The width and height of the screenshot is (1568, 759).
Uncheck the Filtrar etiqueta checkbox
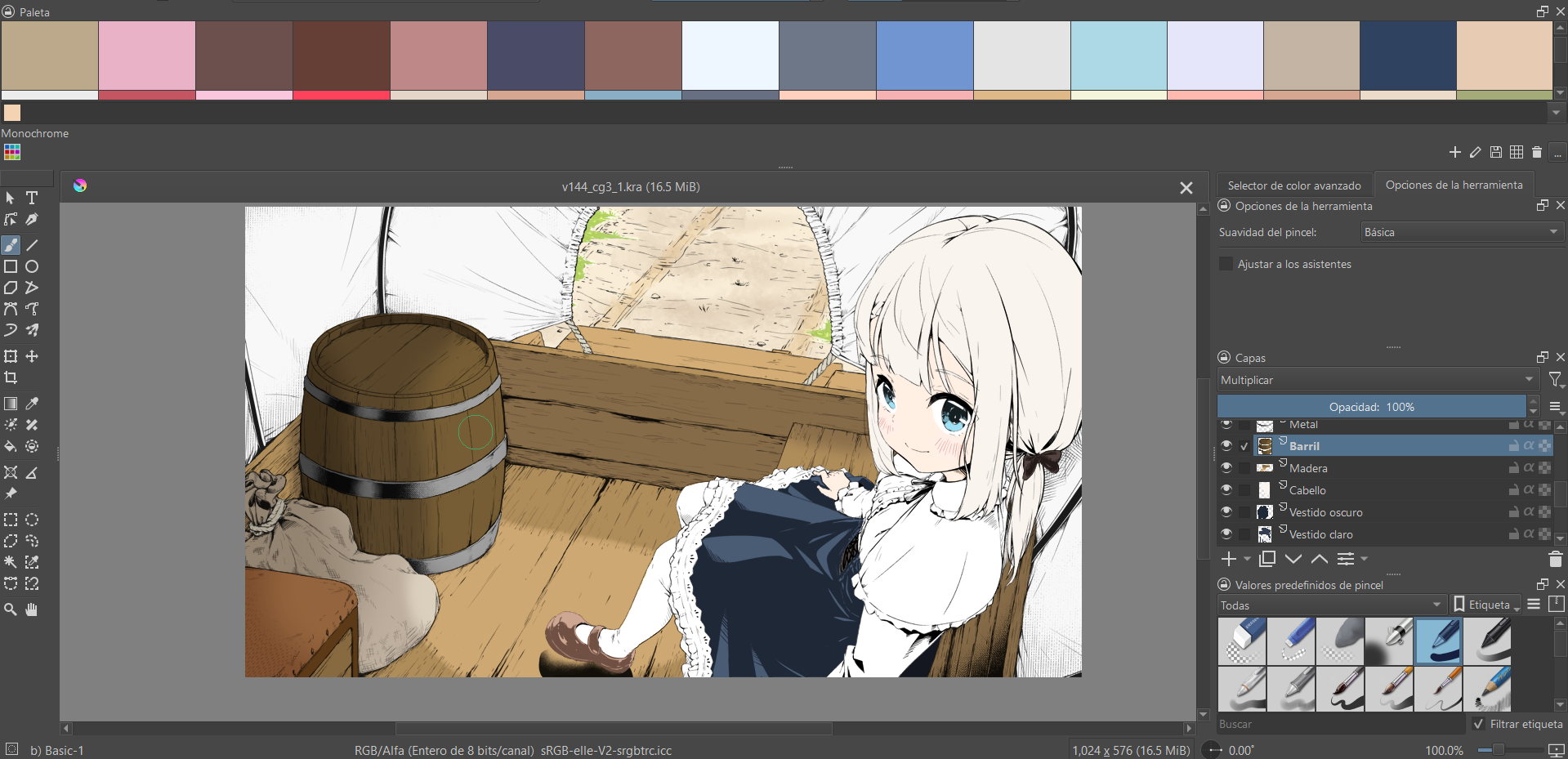point(1478,724)
